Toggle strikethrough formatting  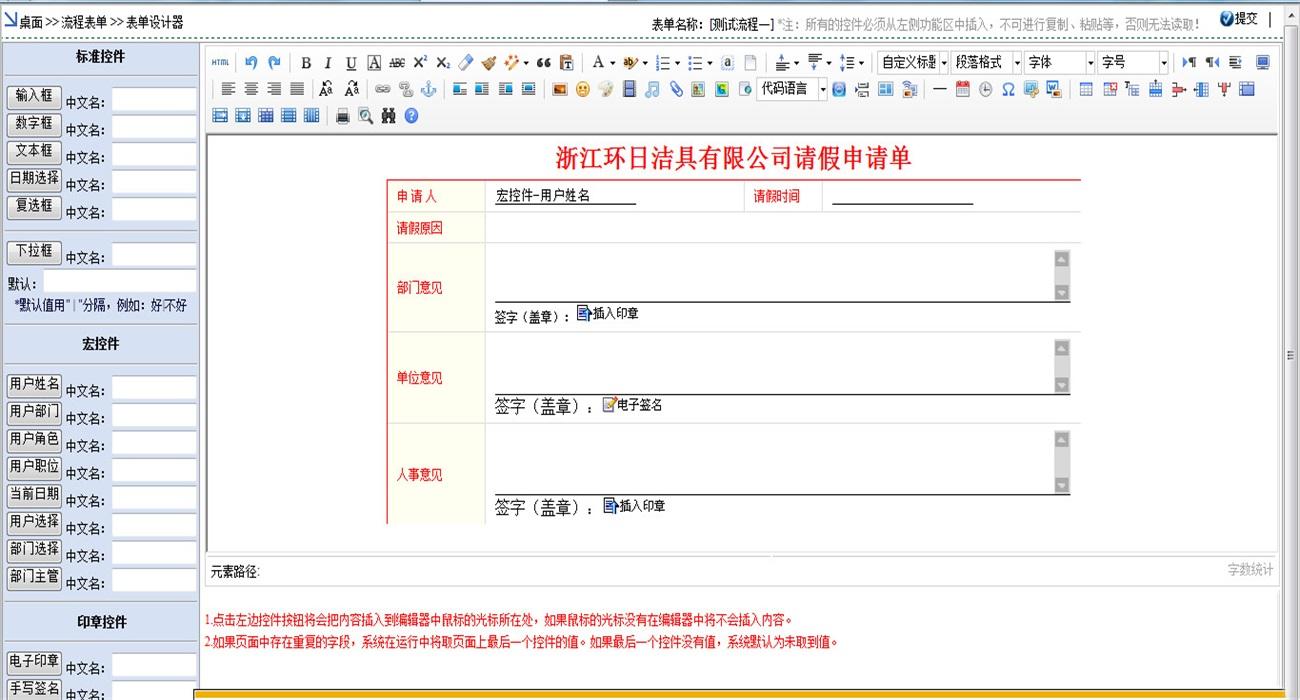397,63
